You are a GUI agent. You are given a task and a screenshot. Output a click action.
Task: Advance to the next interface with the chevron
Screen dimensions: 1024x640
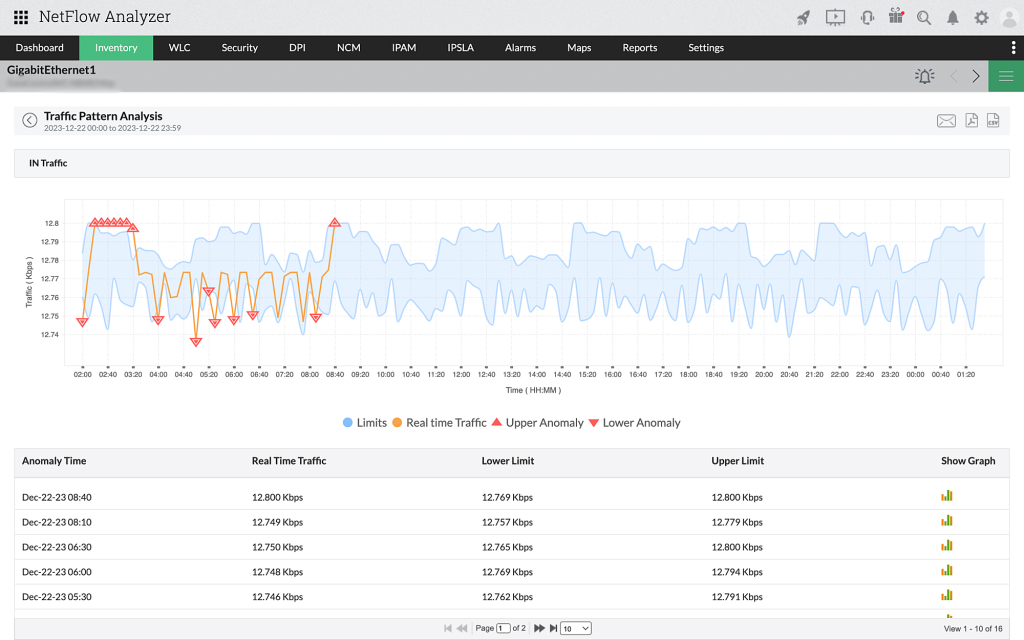[976, 75]
